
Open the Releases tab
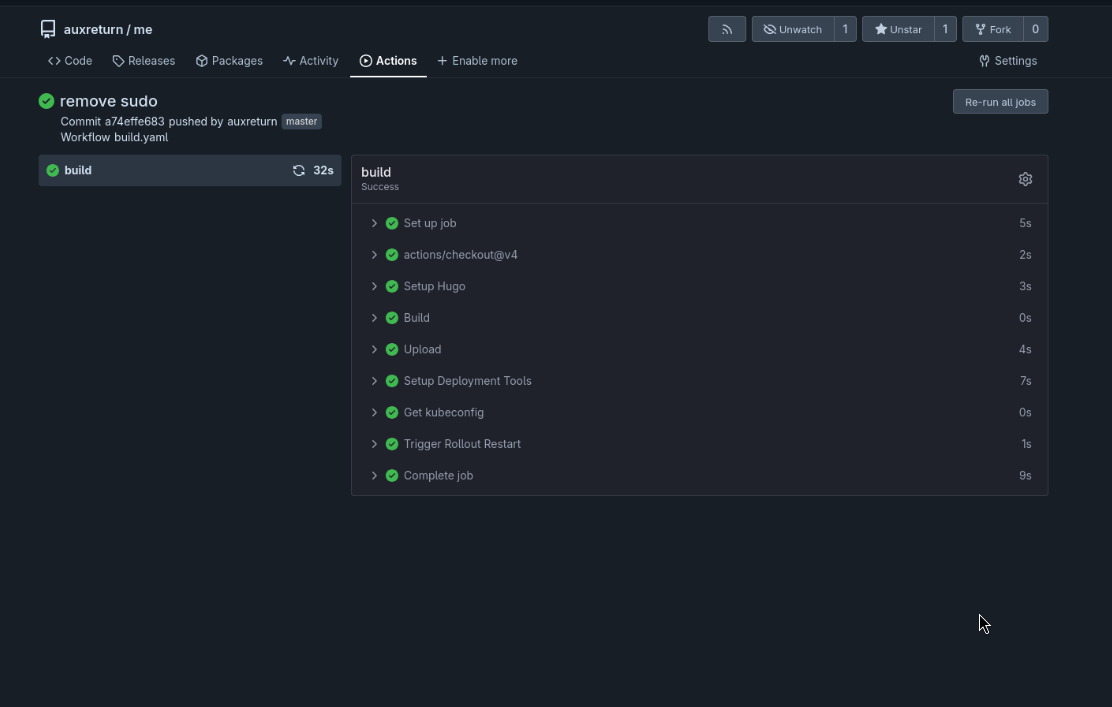143,61
